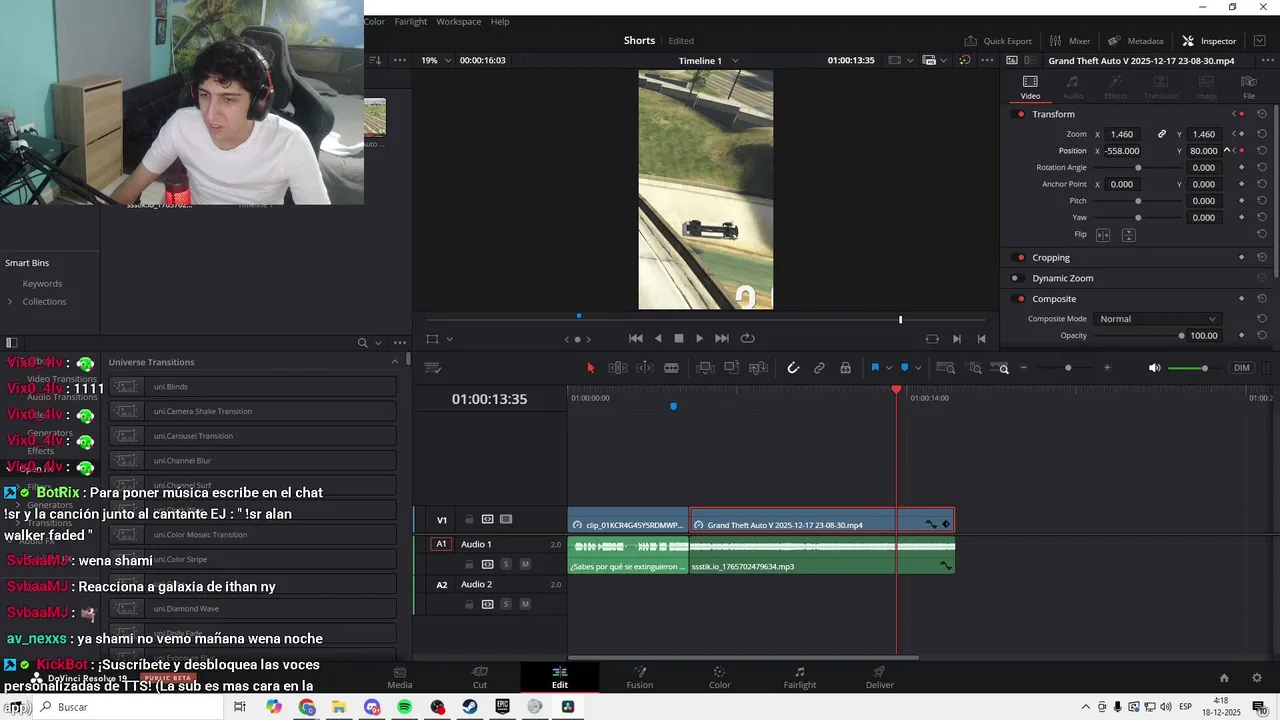
Task: Open the Timeline 1 name dropdown
Action: (x=709, y=60)
